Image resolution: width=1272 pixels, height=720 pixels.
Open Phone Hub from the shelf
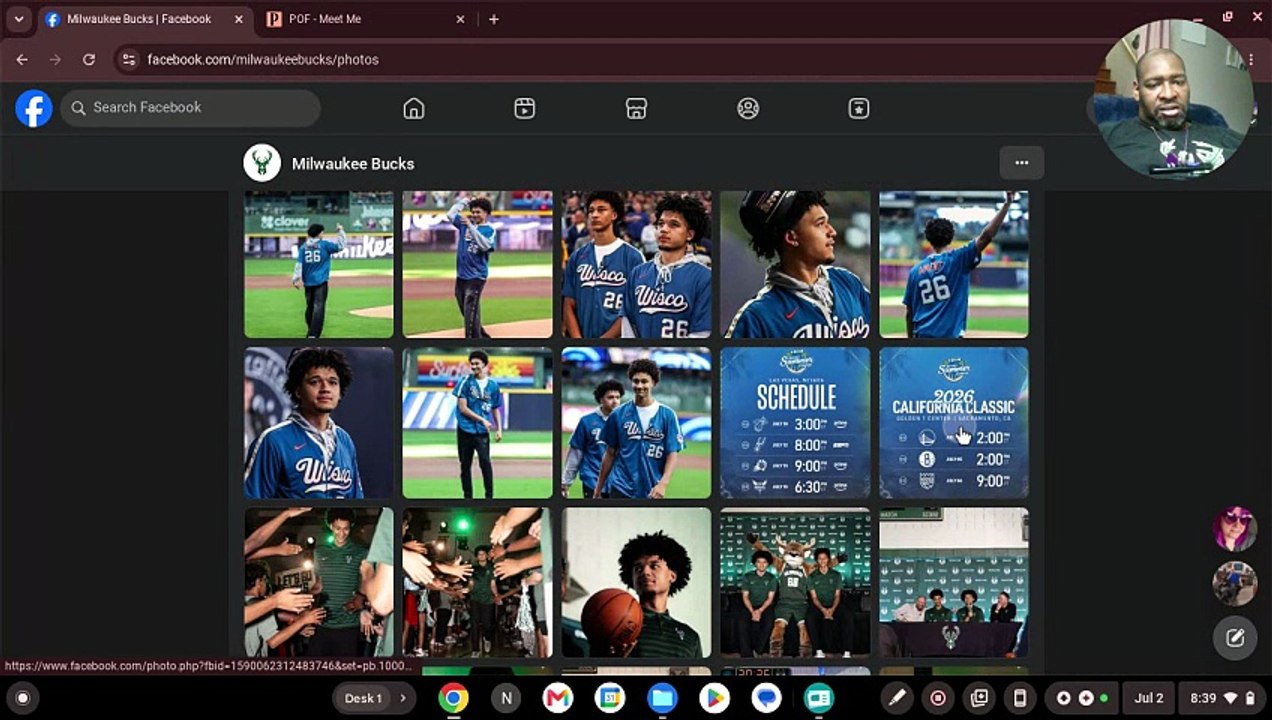point(1020,698)
